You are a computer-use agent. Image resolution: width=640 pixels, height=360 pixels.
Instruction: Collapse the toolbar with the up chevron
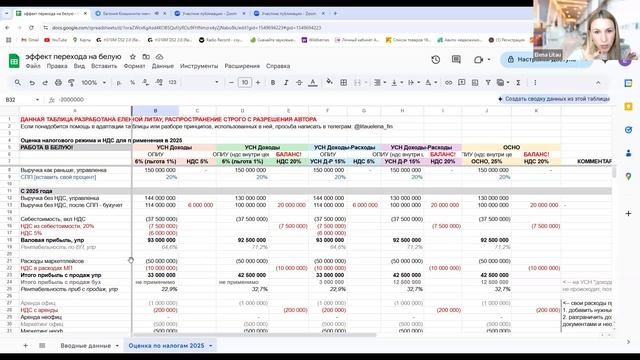pyautogui.click(x=598, y=82)
